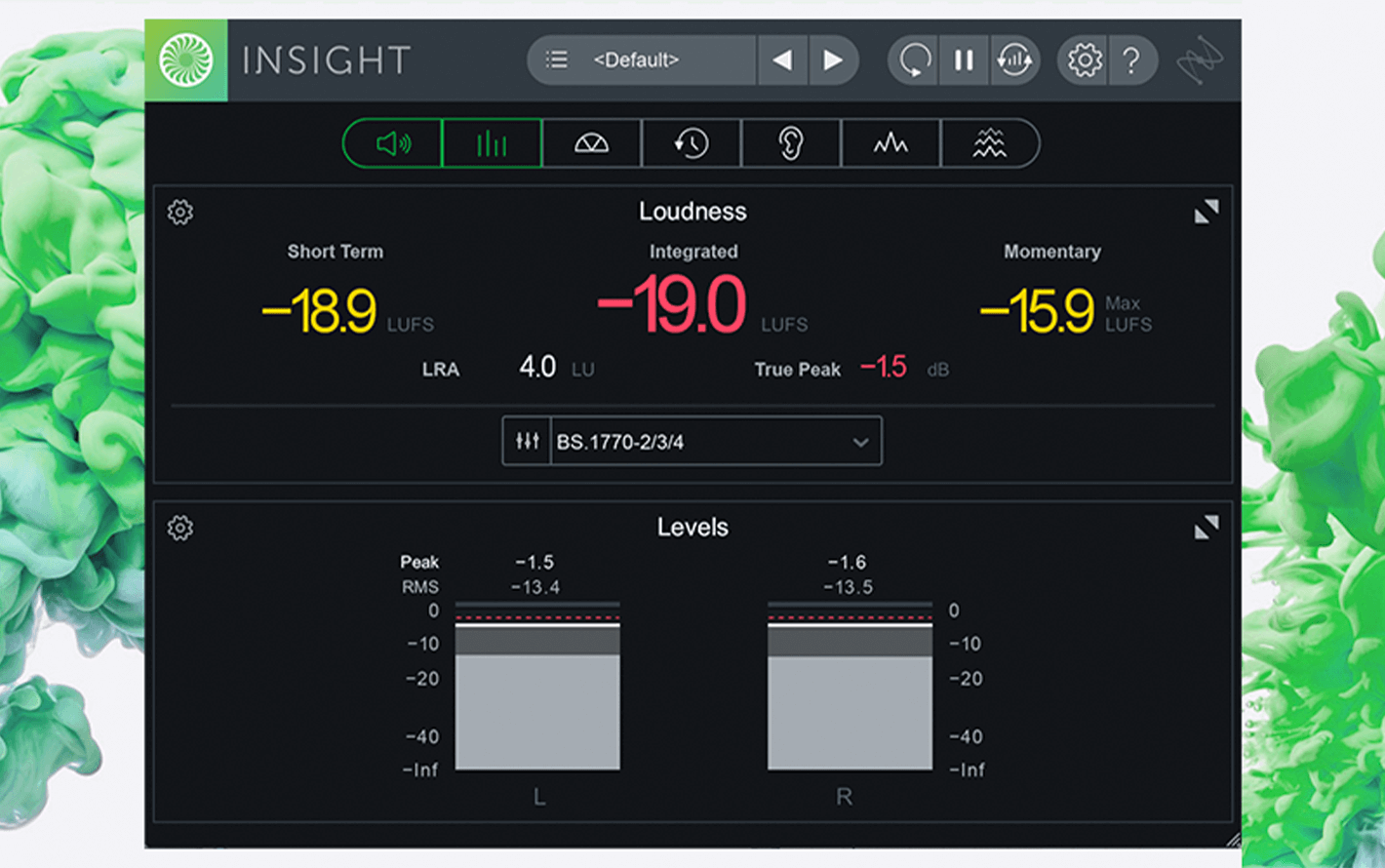The width and height of the screenshot is (1385, 868).
Task: Open Insight global settings gear
Action: click(1085, 60)
